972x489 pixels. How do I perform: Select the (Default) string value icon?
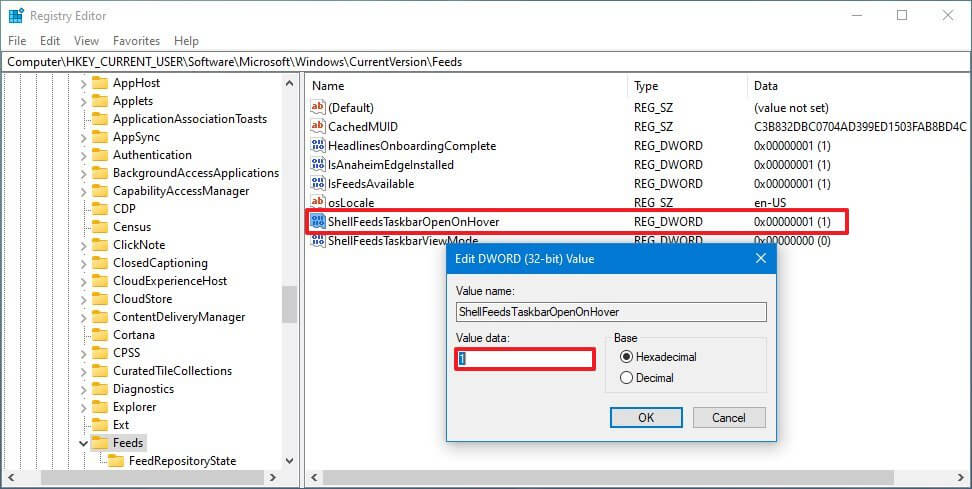[x=317, y=107]
